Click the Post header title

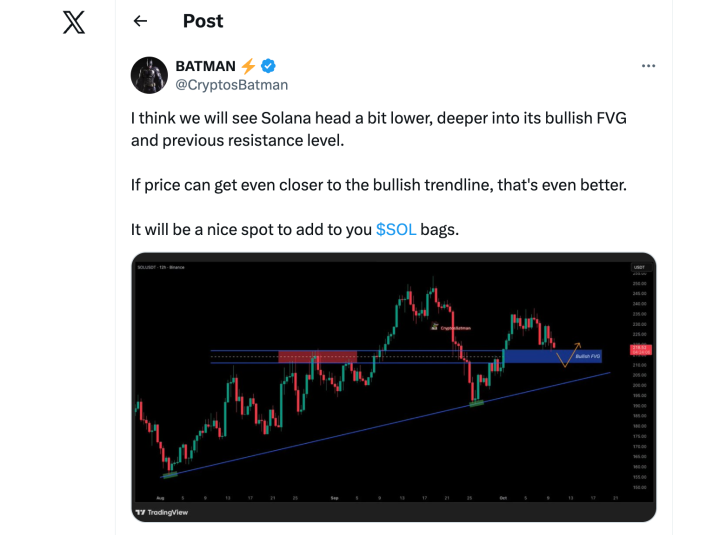(x=203, y=21)
